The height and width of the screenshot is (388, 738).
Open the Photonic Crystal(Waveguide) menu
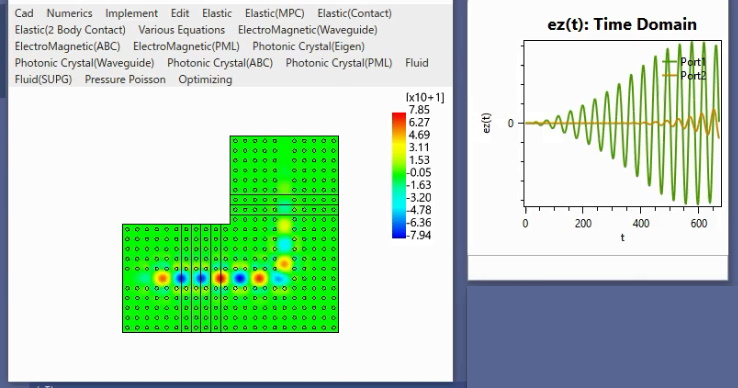click(x=84, y=63)
